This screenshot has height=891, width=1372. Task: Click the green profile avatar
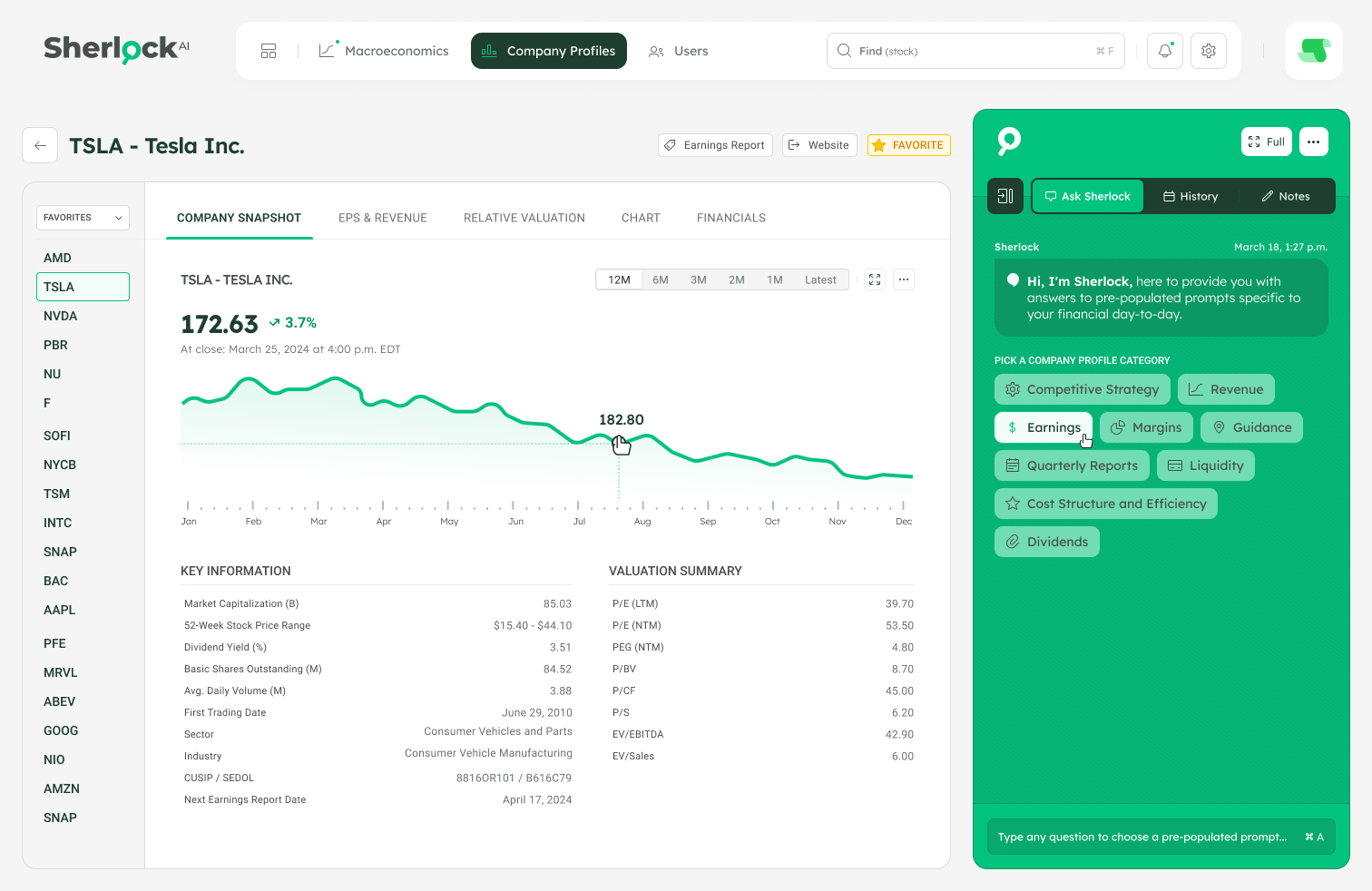coord(1314,51)
